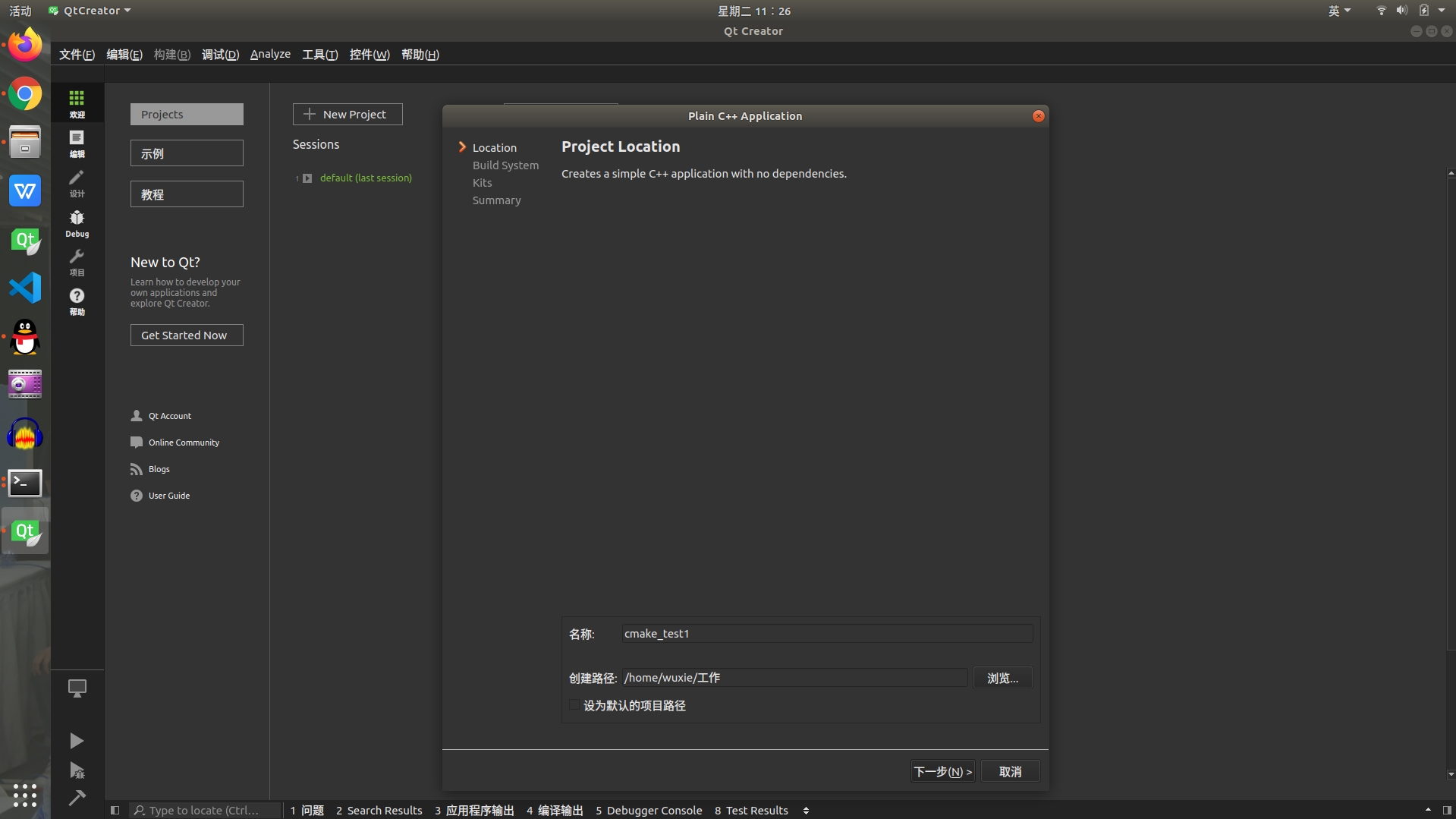Switch to the 4 编译输出 tab
Screen dimensions: 1456x819
click(554, 810)
